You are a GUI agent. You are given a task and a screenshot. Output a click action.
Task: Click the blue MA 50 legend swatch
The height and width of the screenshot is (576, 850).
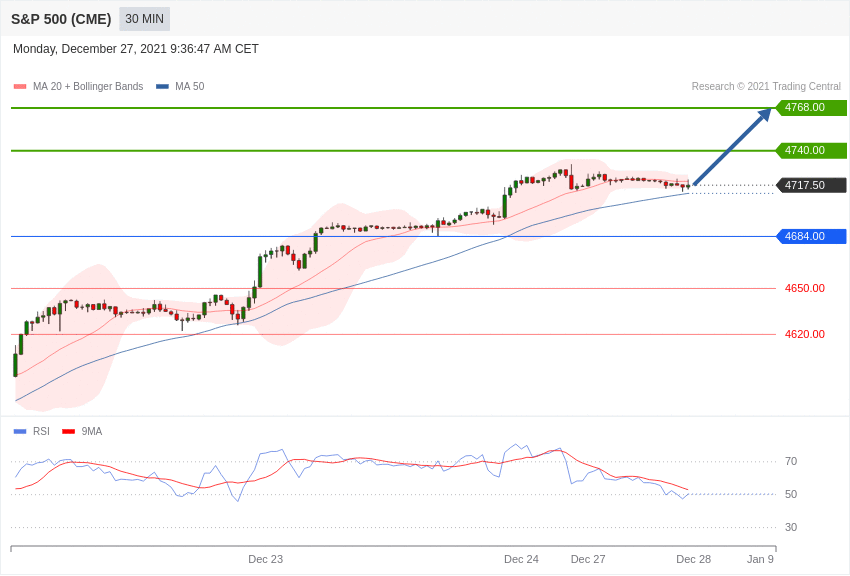pyautogui.click(x=162, y=87)
